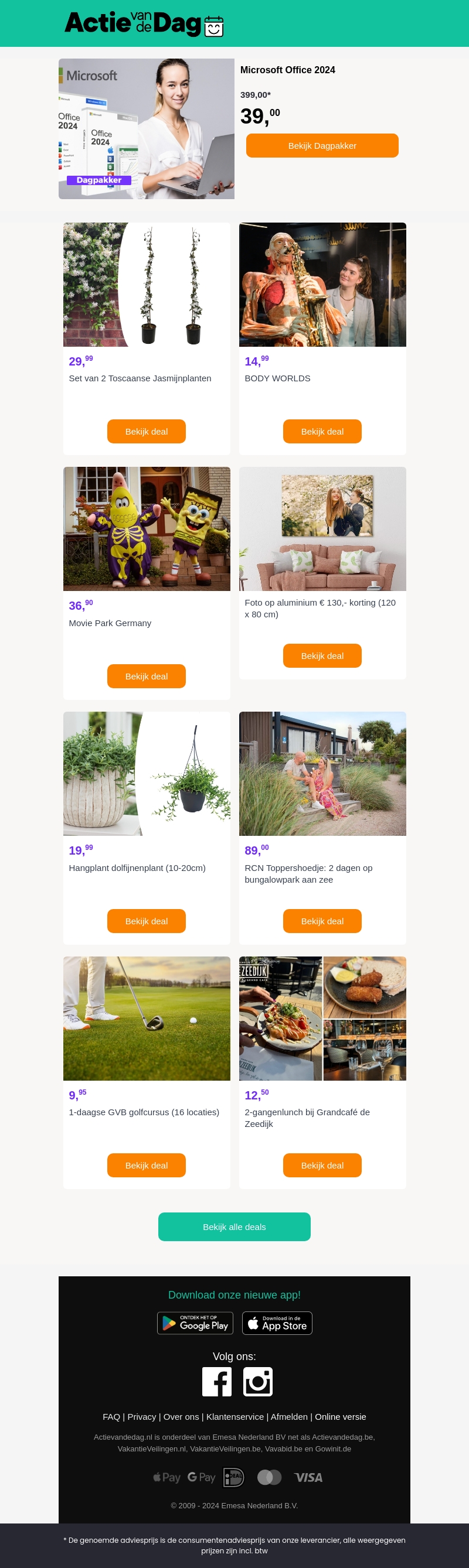
Task: Open the FAQ footer link
Action: 111,1416
